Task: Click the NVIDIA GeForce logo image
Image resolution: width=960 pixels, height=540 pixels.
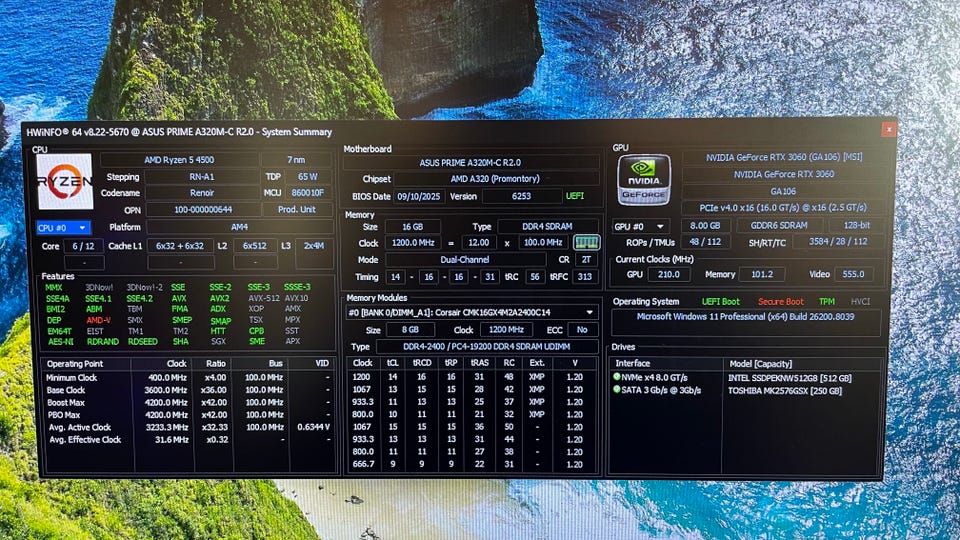Action: pyautogui.click(x=643, y=180)
